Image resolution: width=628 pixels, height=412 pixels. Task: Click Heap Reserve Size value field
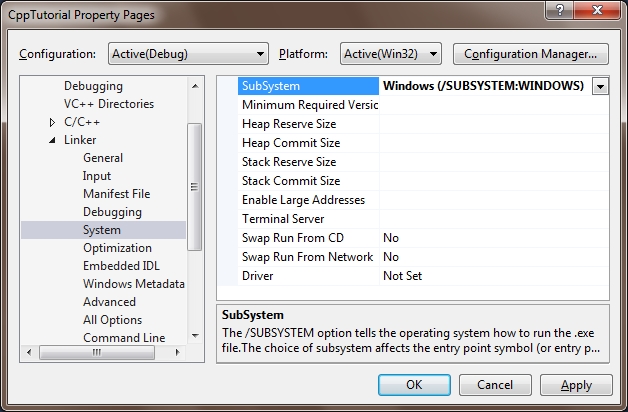click(x=493, y=124)
